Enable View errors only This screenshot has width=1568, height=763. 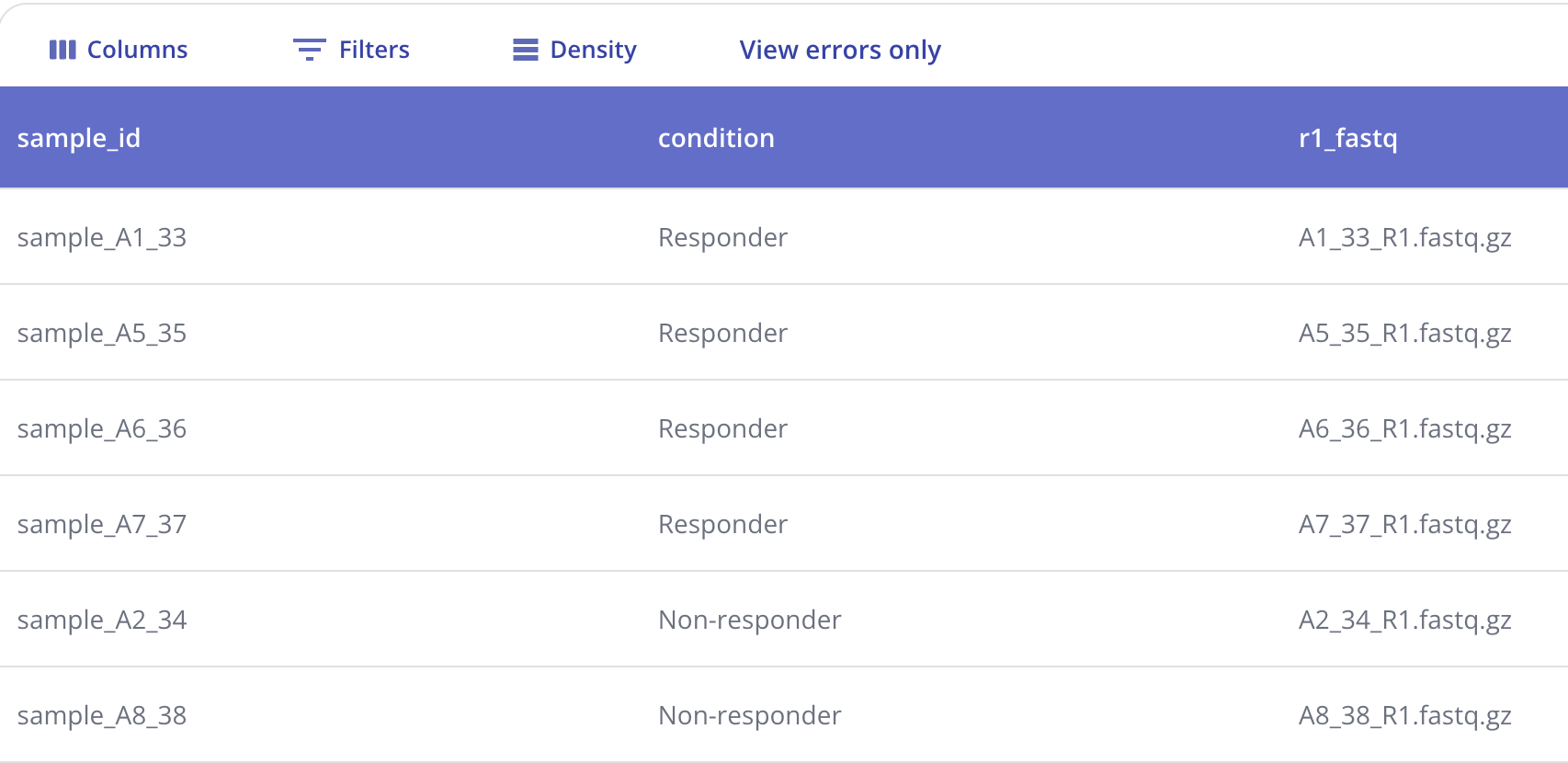pyautogui.click(x=838, y=50)
